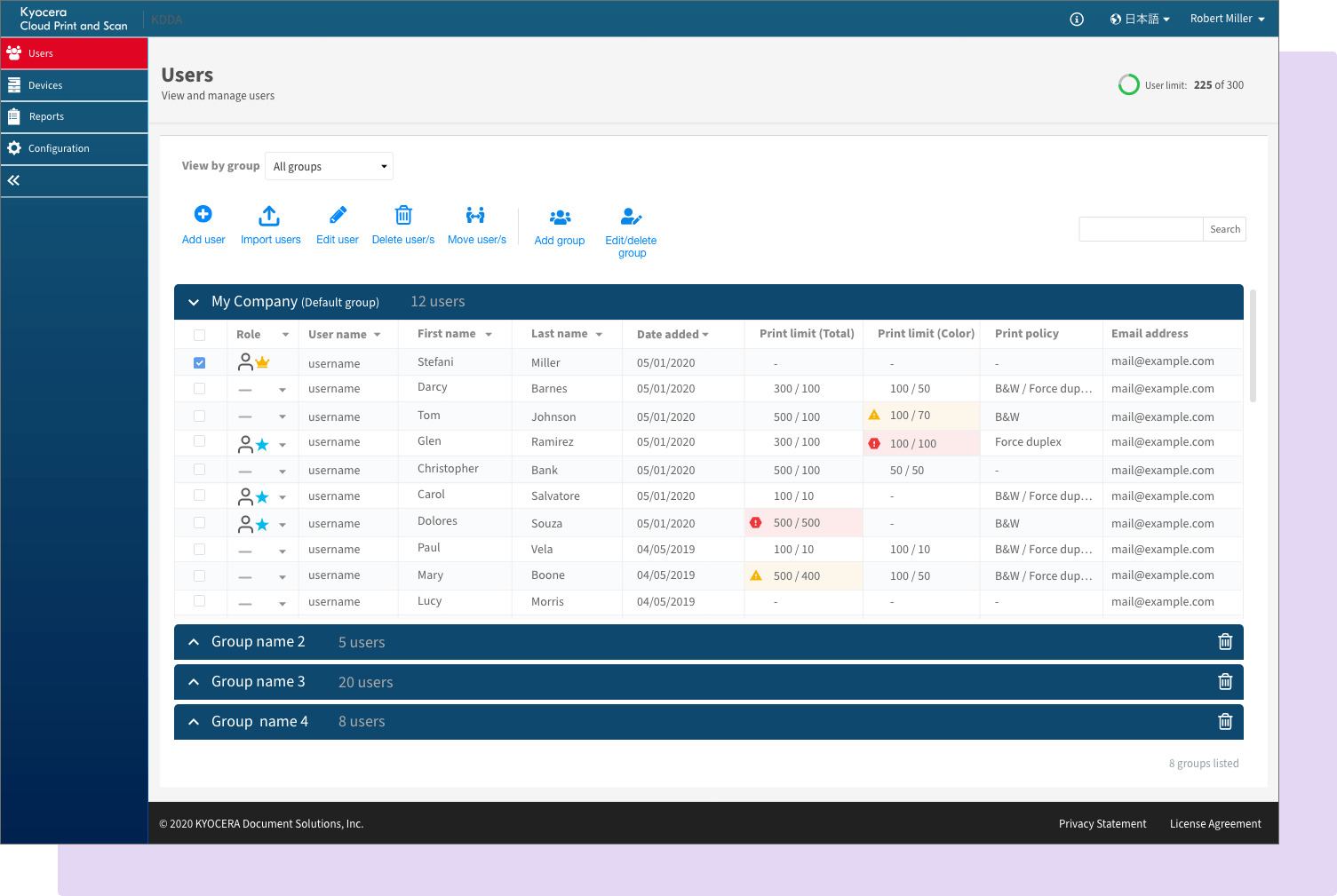The height and width of the screenshot is (896, 1337).
Task: Click the Edit/delete group icon
Action: (631, 217)
